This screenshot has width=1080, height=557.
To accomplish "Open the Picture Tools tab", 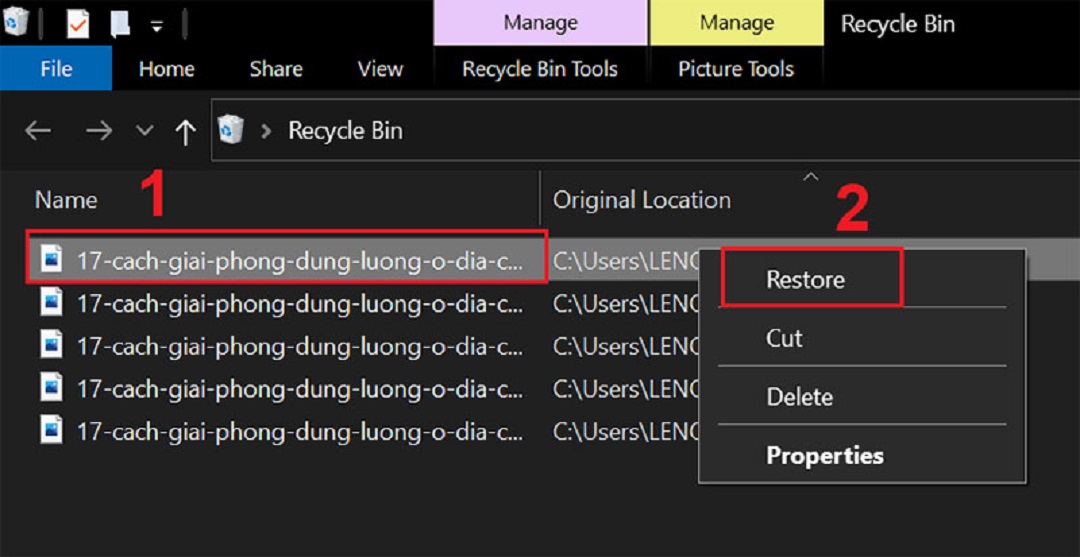I will (x=736, y=69).
